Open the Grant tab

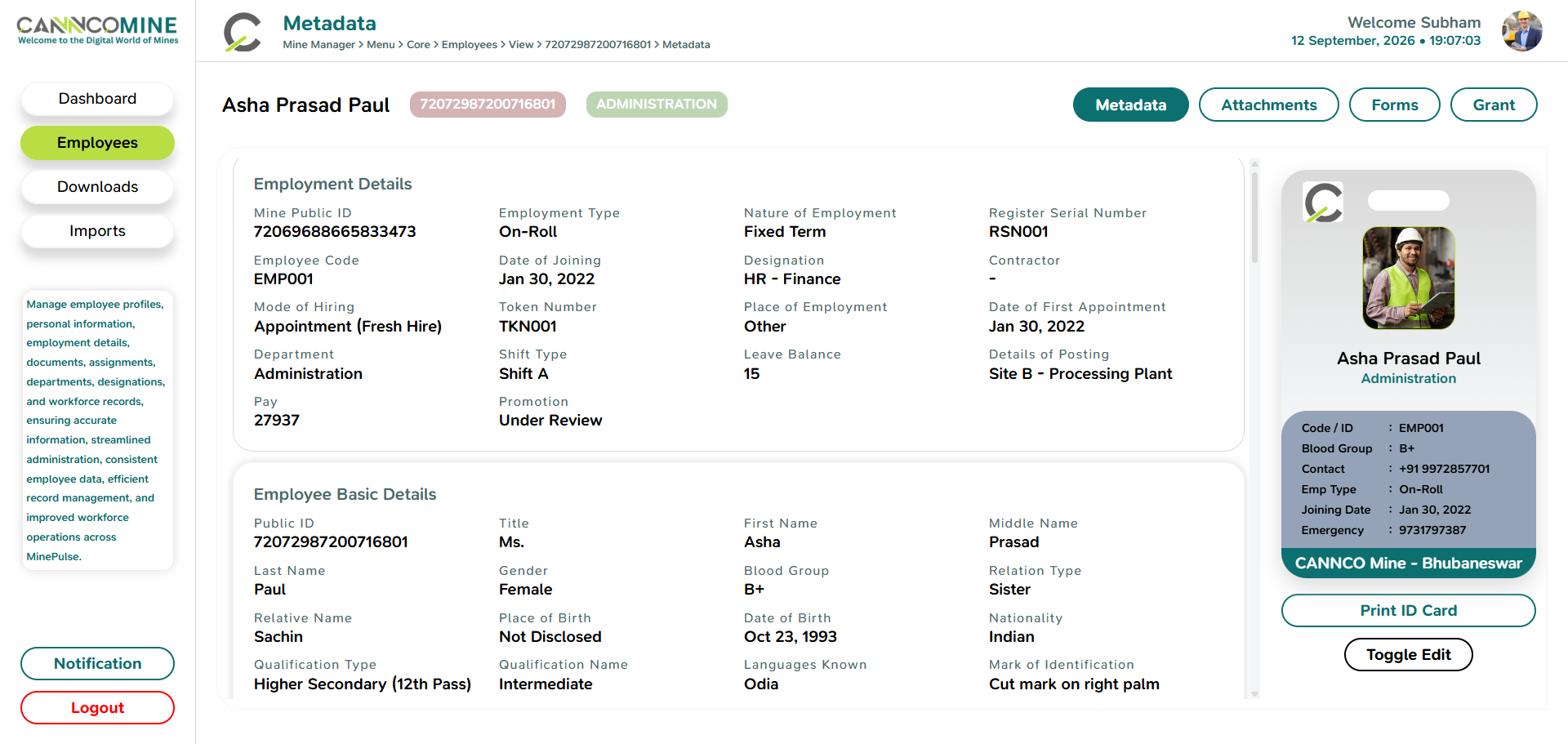[x=1494, y=105]
